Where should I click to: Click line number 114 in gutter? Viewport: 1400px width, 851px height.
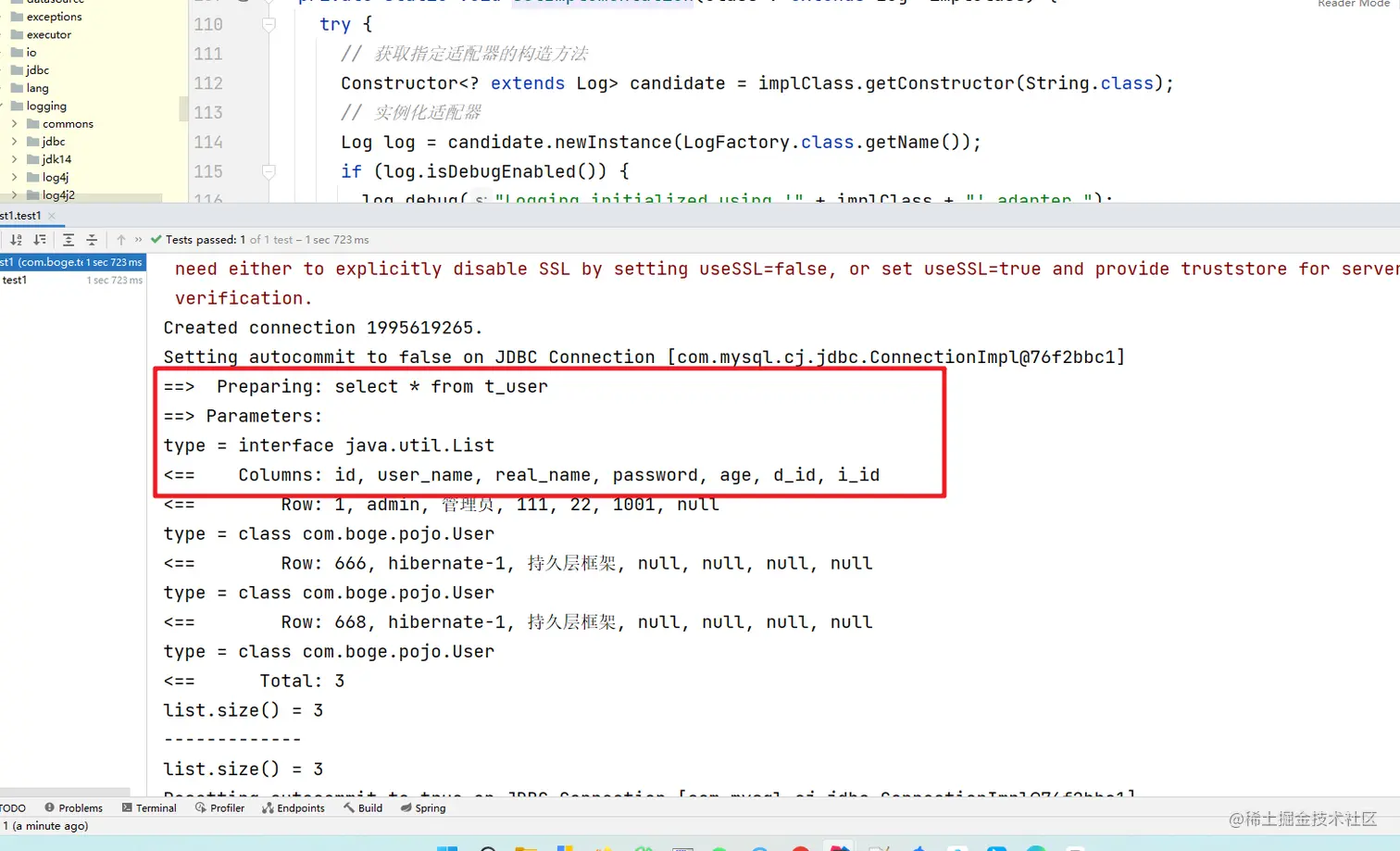[x=208, y=142]
